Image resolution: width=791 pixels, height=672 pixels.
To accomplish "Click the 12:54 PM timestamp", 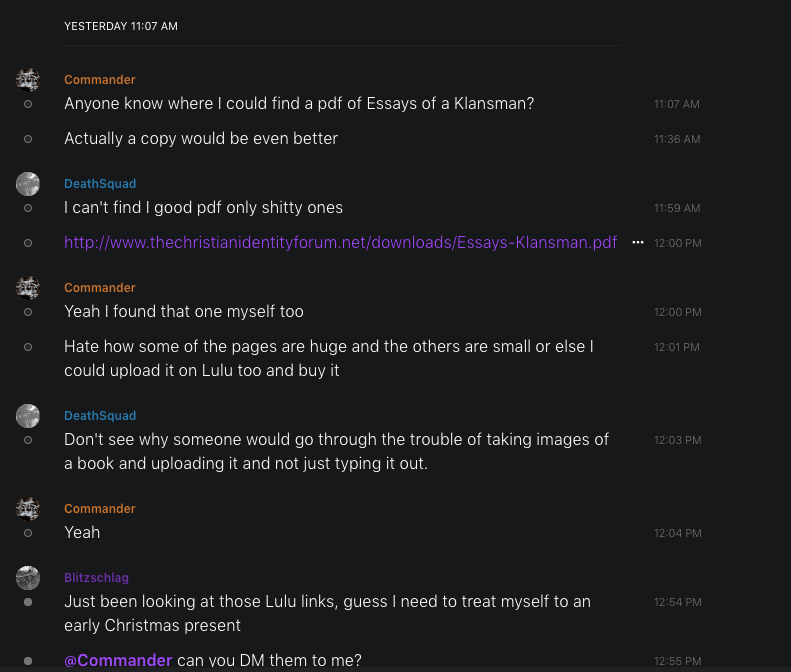I will (677, 602).
